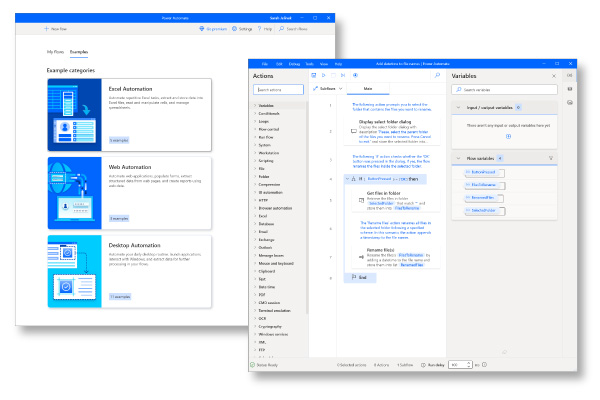Close the Variables pane with the X
Image resolution: width=600 pixels, height=400 pixels.
point(554,76)
